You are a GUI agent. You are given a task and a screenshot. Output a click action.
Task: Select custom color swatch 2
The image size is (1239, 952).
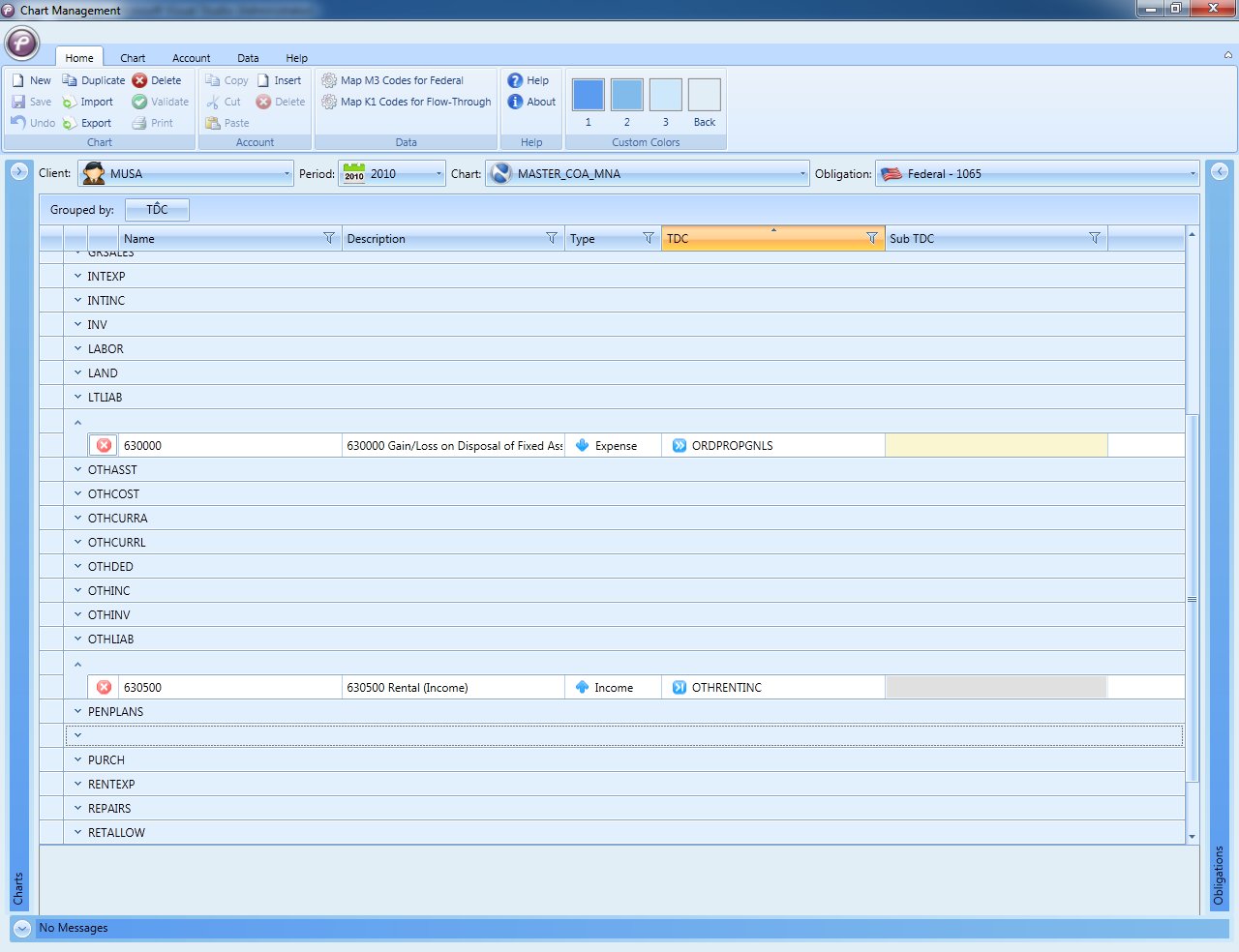coord(627,95)
